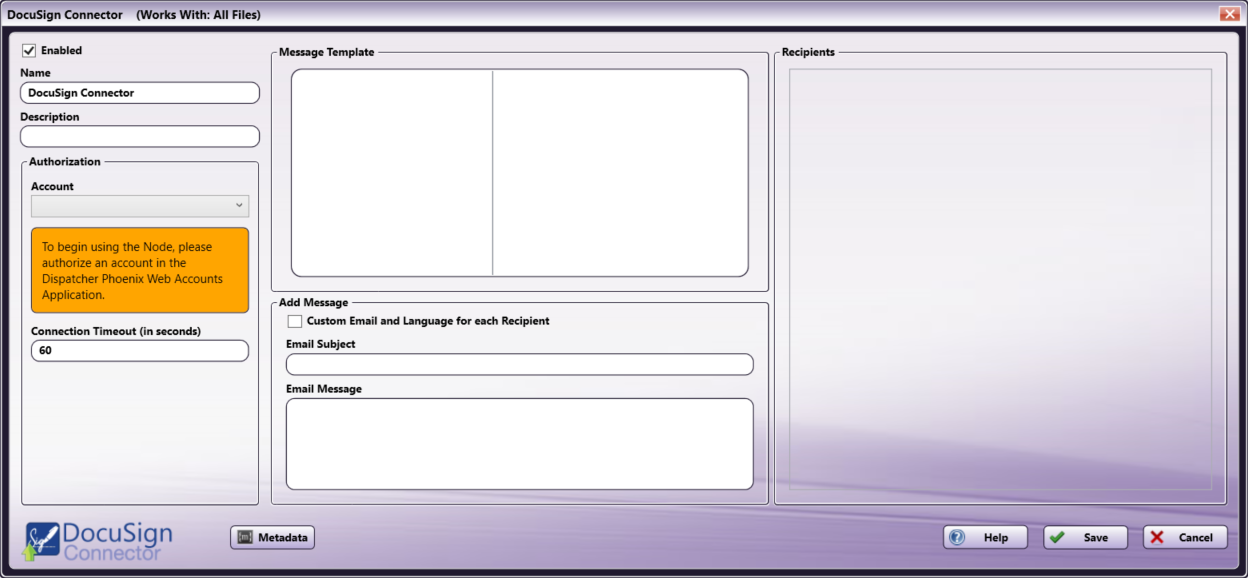Screen dimensions: 1248x578
Task: Edit the Name field containing DocuSign Connector
Action: coord(140,93)
